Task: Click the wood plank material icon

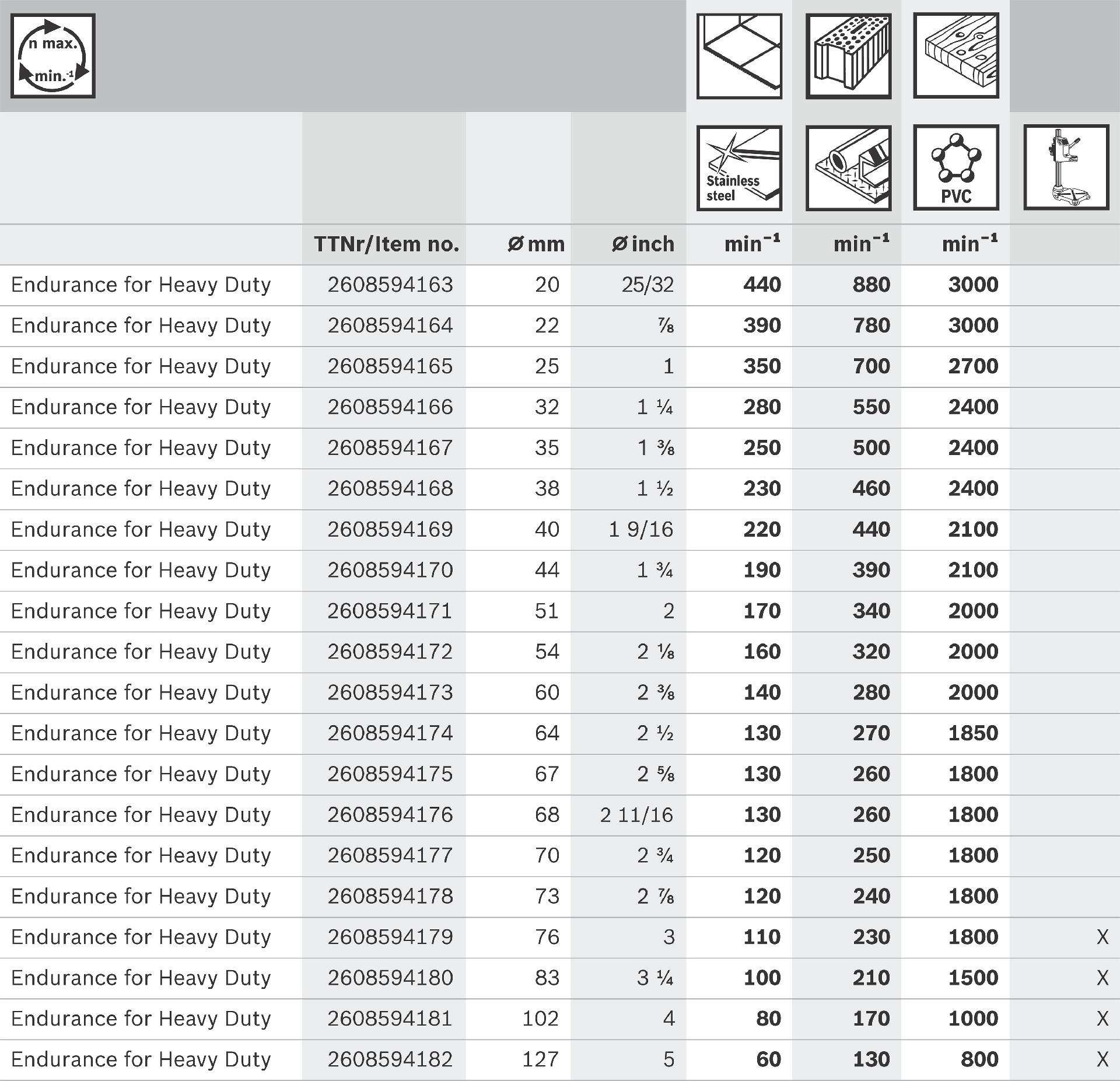Action: (x=956, y=56)
